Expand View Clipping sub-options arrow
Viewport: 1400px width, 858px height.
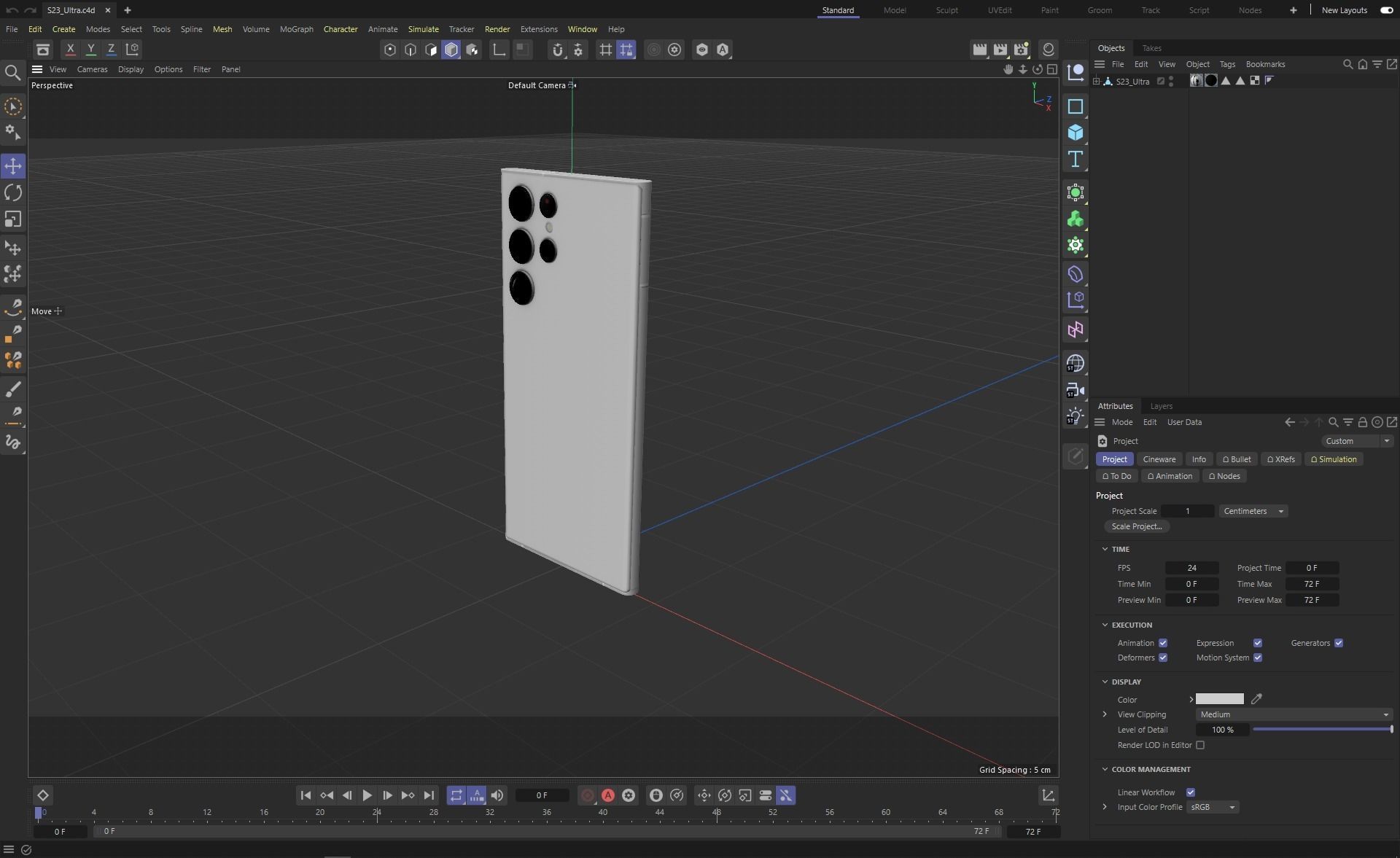pyautogui.click(x=1105, y=714)
